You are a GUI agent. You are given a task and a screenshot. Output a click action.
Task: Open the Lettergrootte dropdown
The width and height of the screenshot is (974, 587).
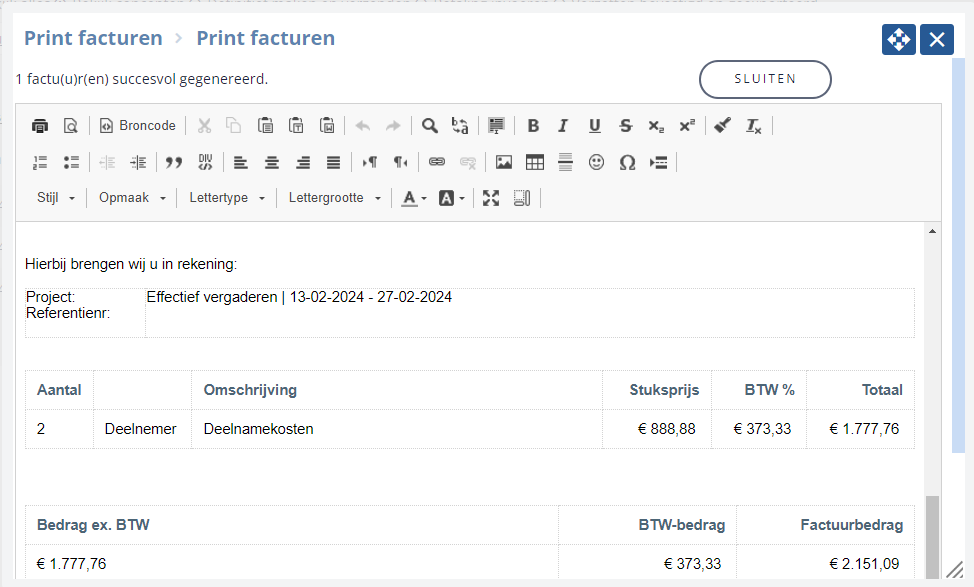click(334, 198)
